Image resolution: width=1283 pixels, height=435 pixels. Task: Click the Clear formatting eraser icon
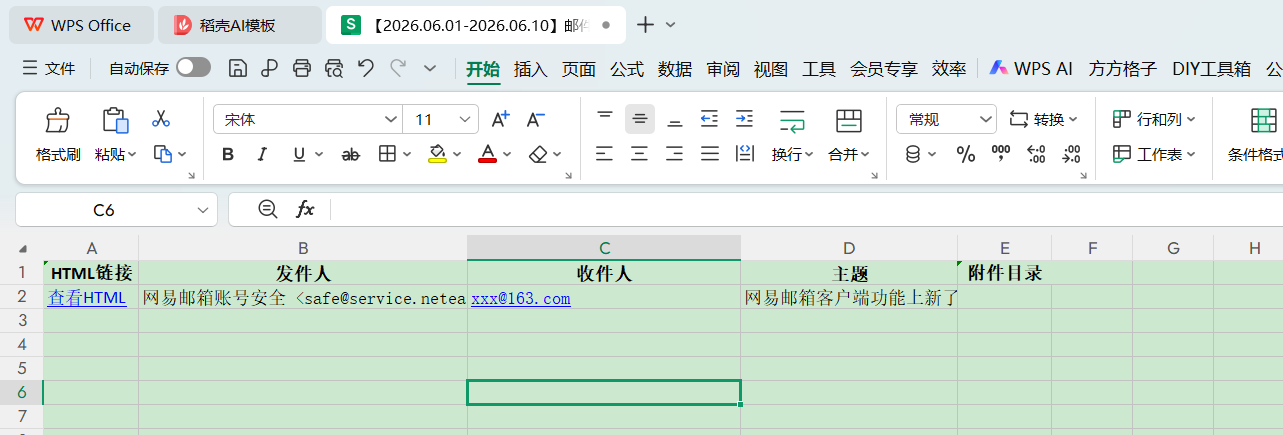[x=539, y=154]
